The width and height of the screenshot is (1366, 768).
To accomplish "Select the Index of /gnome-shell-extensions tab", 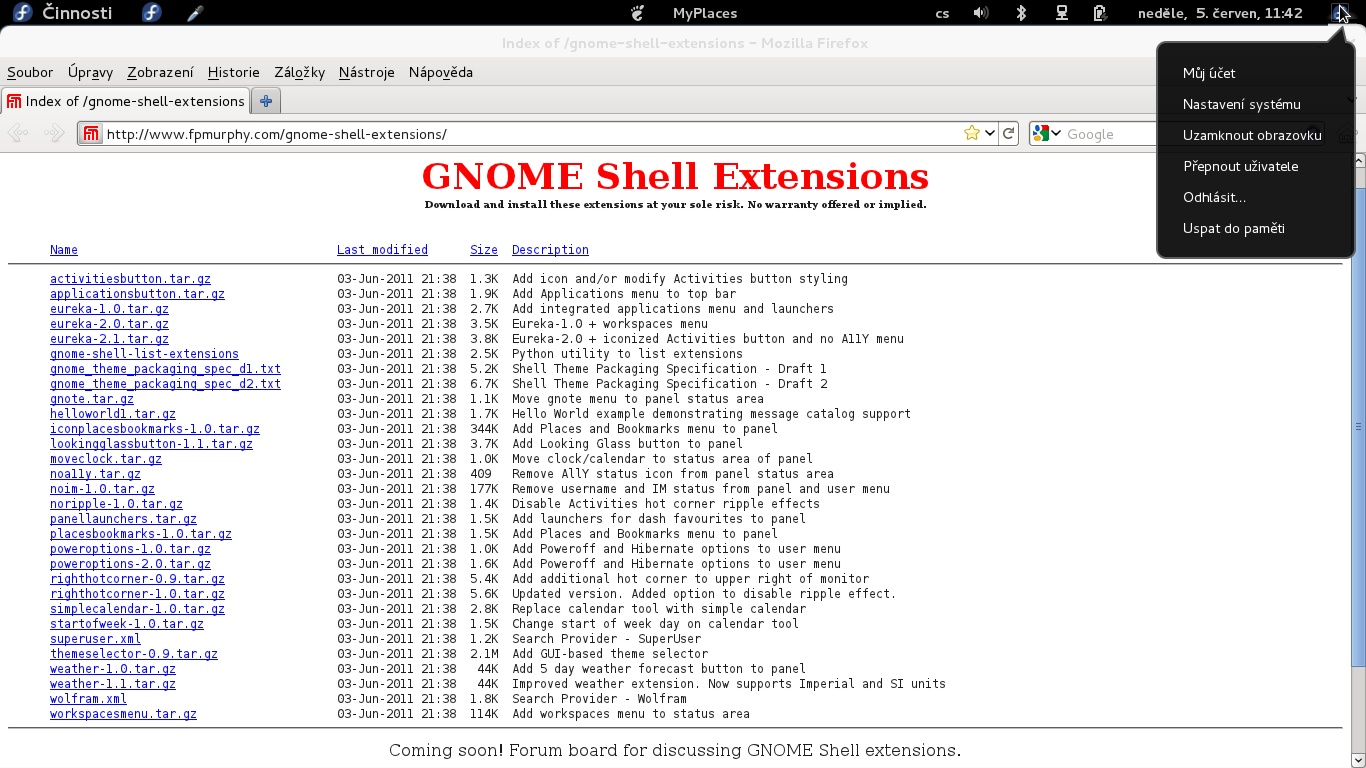I will pos(126,101).
